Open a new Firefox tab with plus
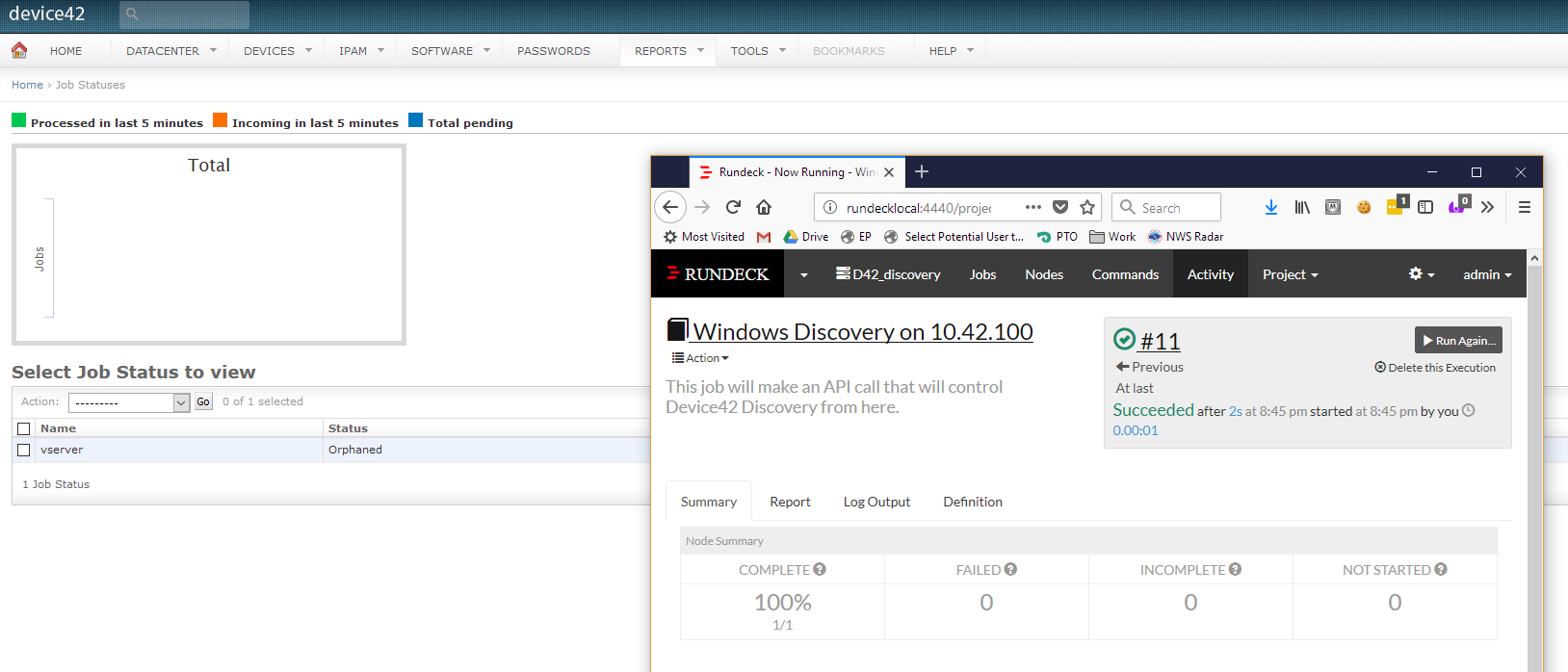1568x672 pixels. [x=922, y=171]
